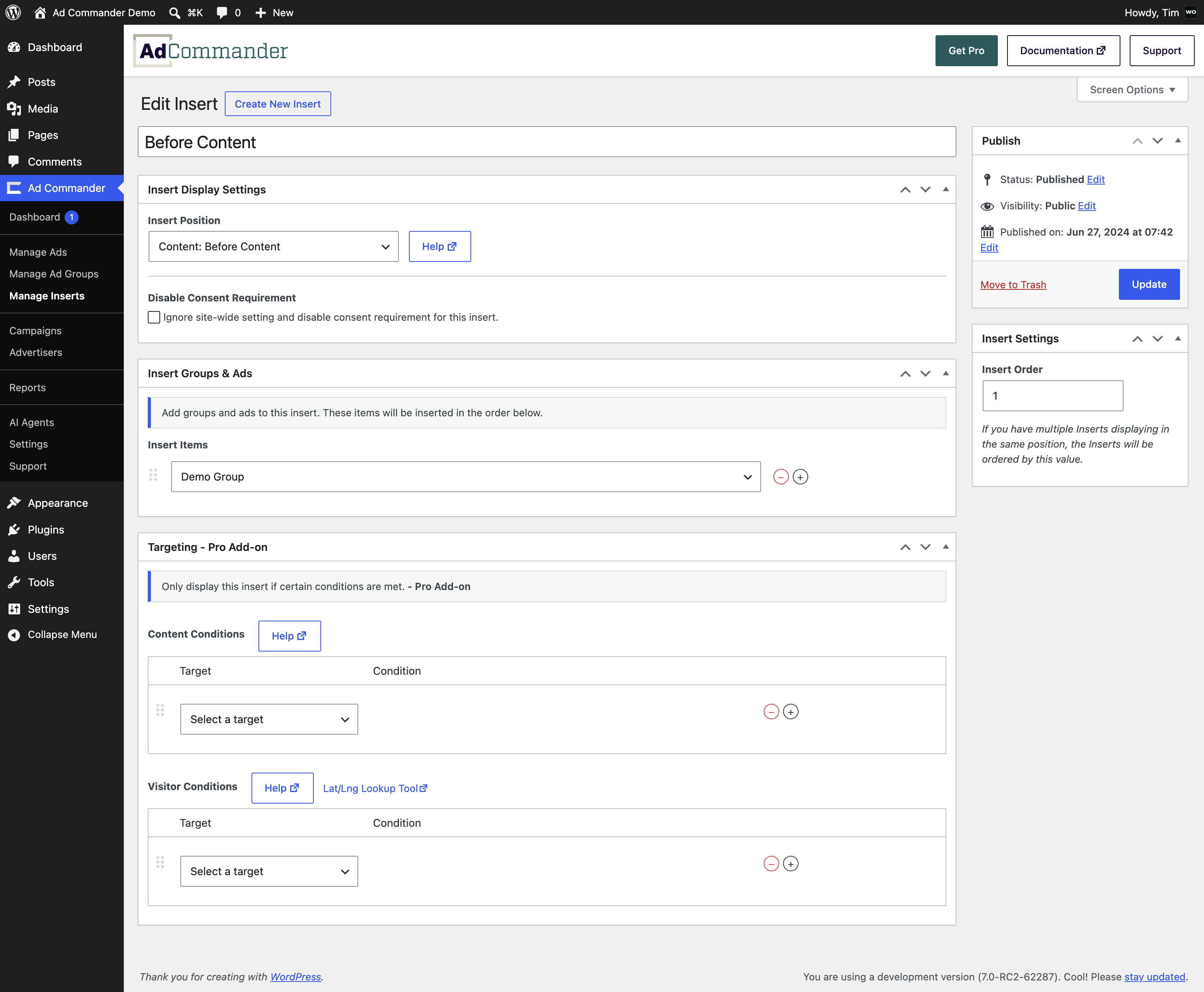
Task: Click the AdCommander logo
Action: (210, 50)
